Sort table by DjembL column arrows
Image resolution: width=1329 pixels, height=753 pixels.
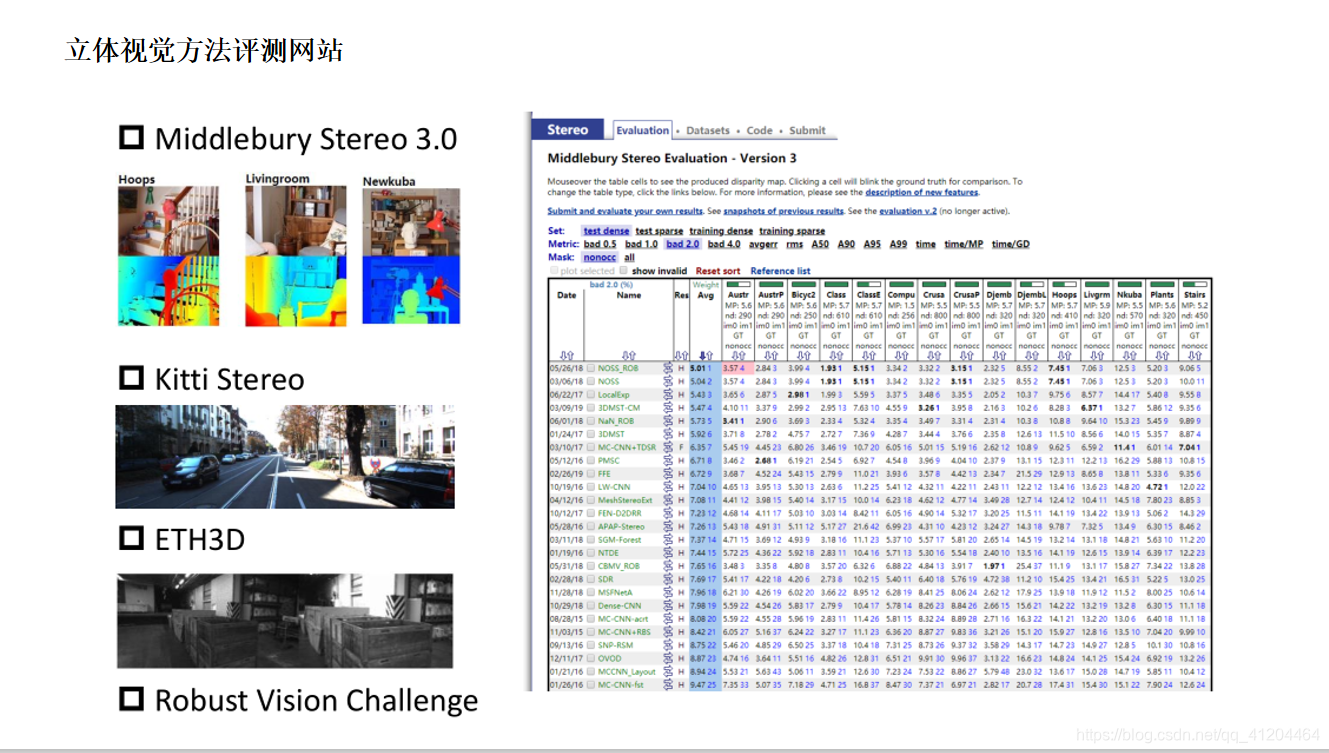1031,355
